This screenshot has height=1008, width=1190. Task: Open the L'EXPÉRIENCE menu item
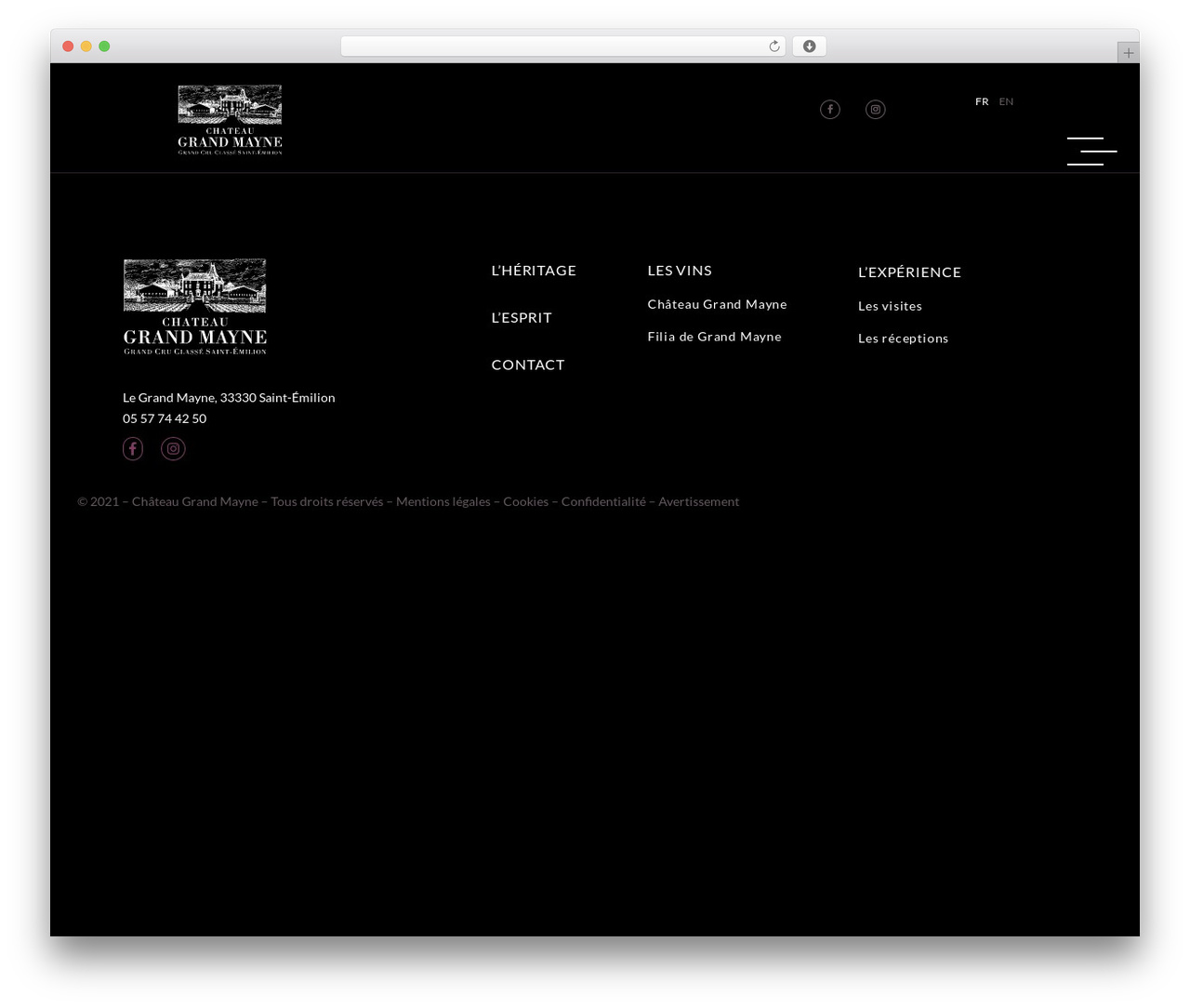pos(909,272)
